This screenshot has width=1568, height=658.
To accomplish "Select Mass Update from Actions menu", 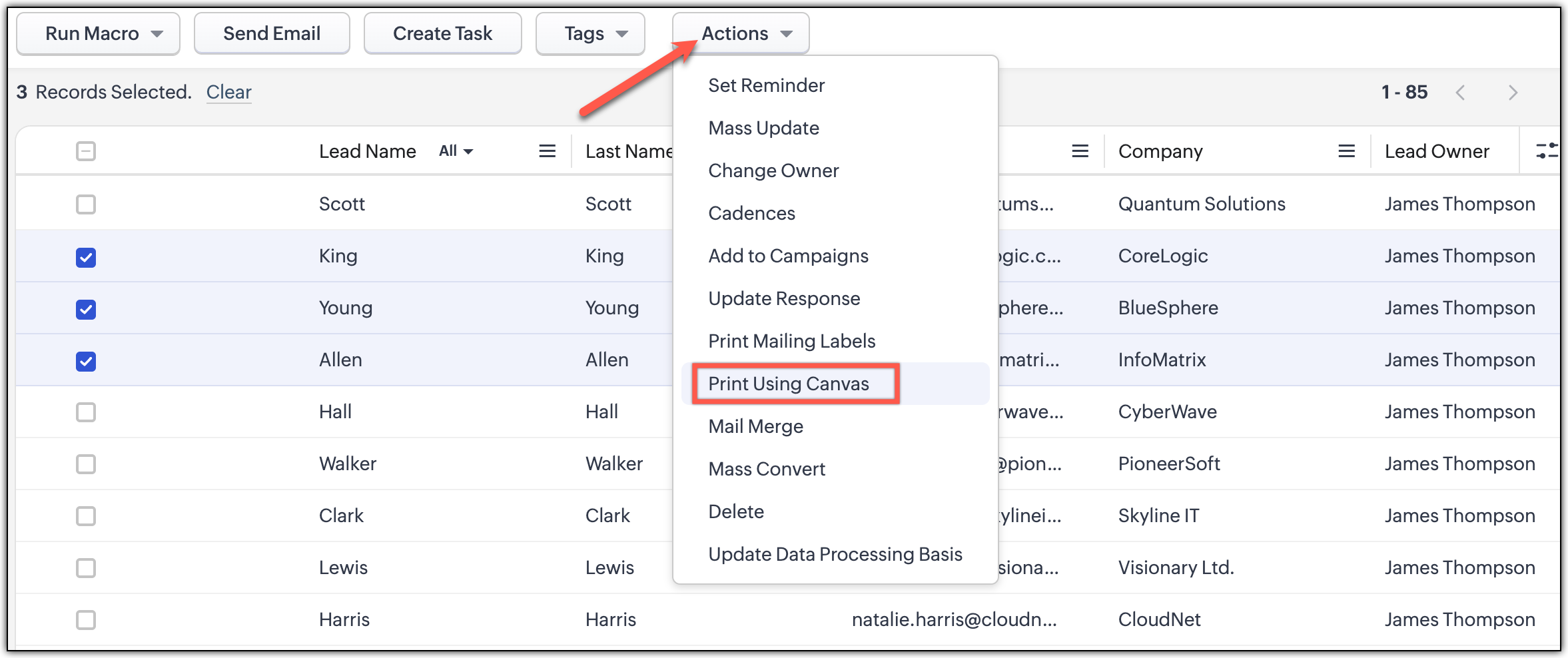I will click(x=763, y=128).
